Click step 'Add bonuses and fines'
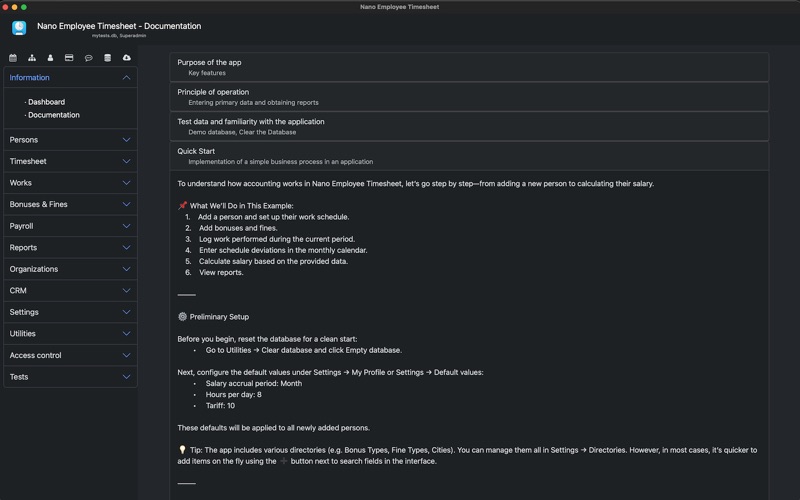This screenshot has width=800, height=500. click(x=238, y=228)
